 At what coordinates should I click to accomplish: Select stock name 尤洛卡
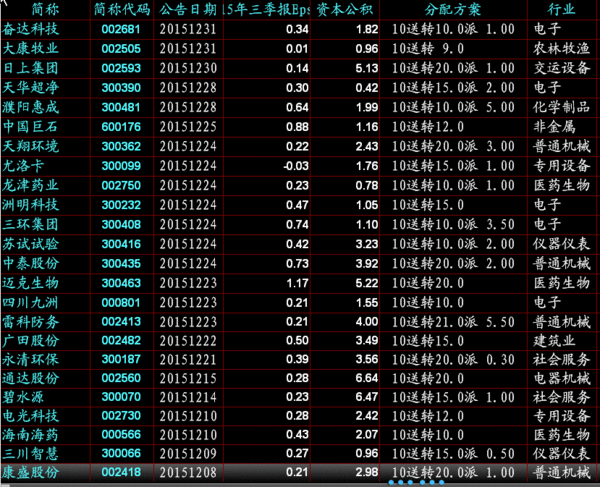pyautogui.click(x=23, y=166)
